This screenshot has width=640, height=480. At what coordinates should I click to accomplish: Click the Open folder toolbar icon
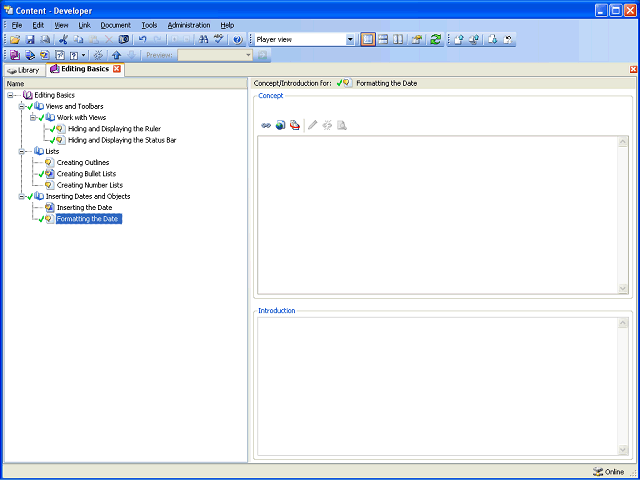15,40
